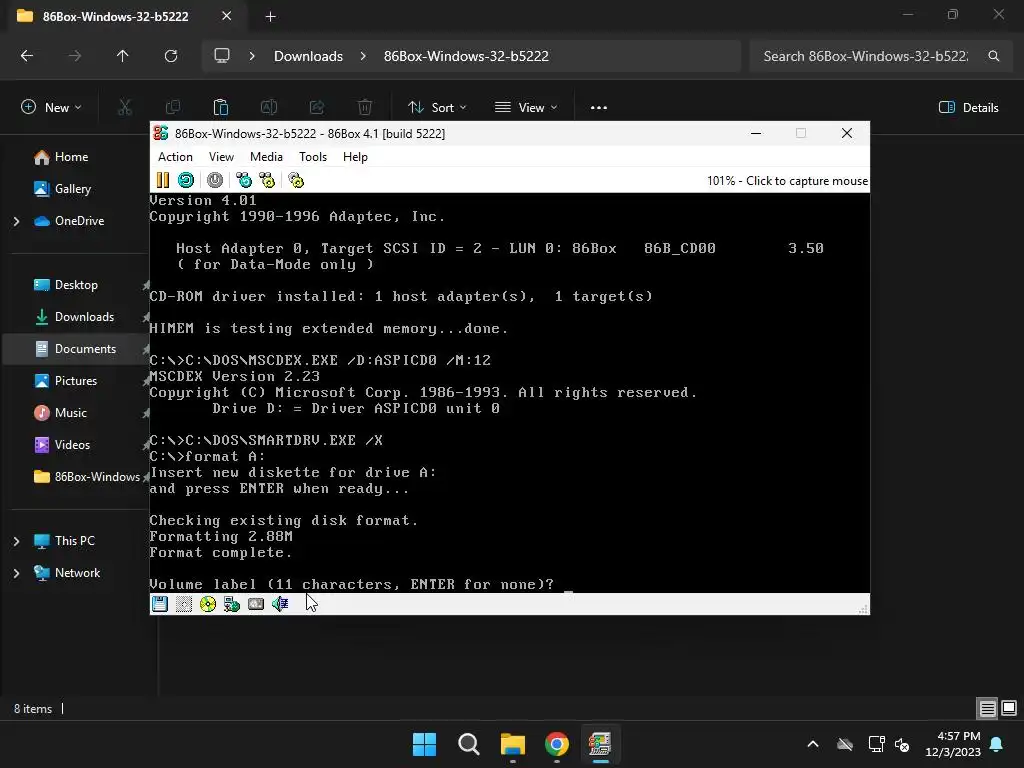
Task: Click the network status bar icon
Action: click(232, 604)
